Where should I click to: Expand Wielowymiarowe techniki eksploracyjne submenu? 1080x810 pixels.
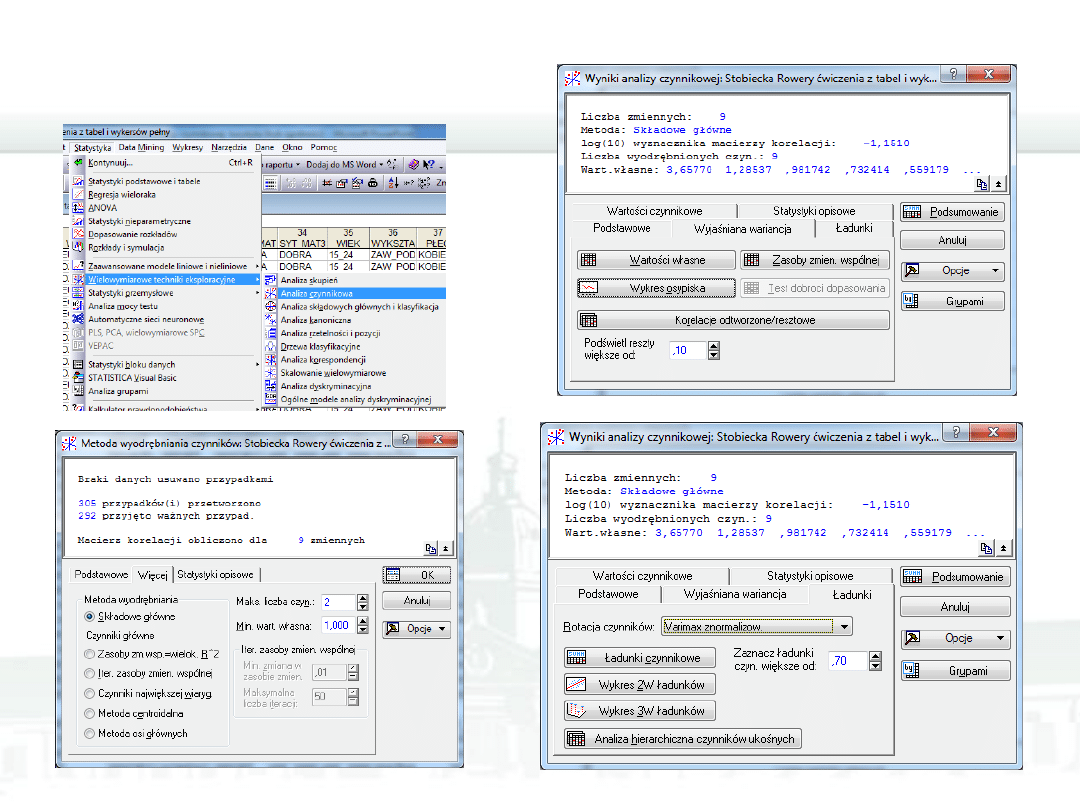click(x=162, y=280)
